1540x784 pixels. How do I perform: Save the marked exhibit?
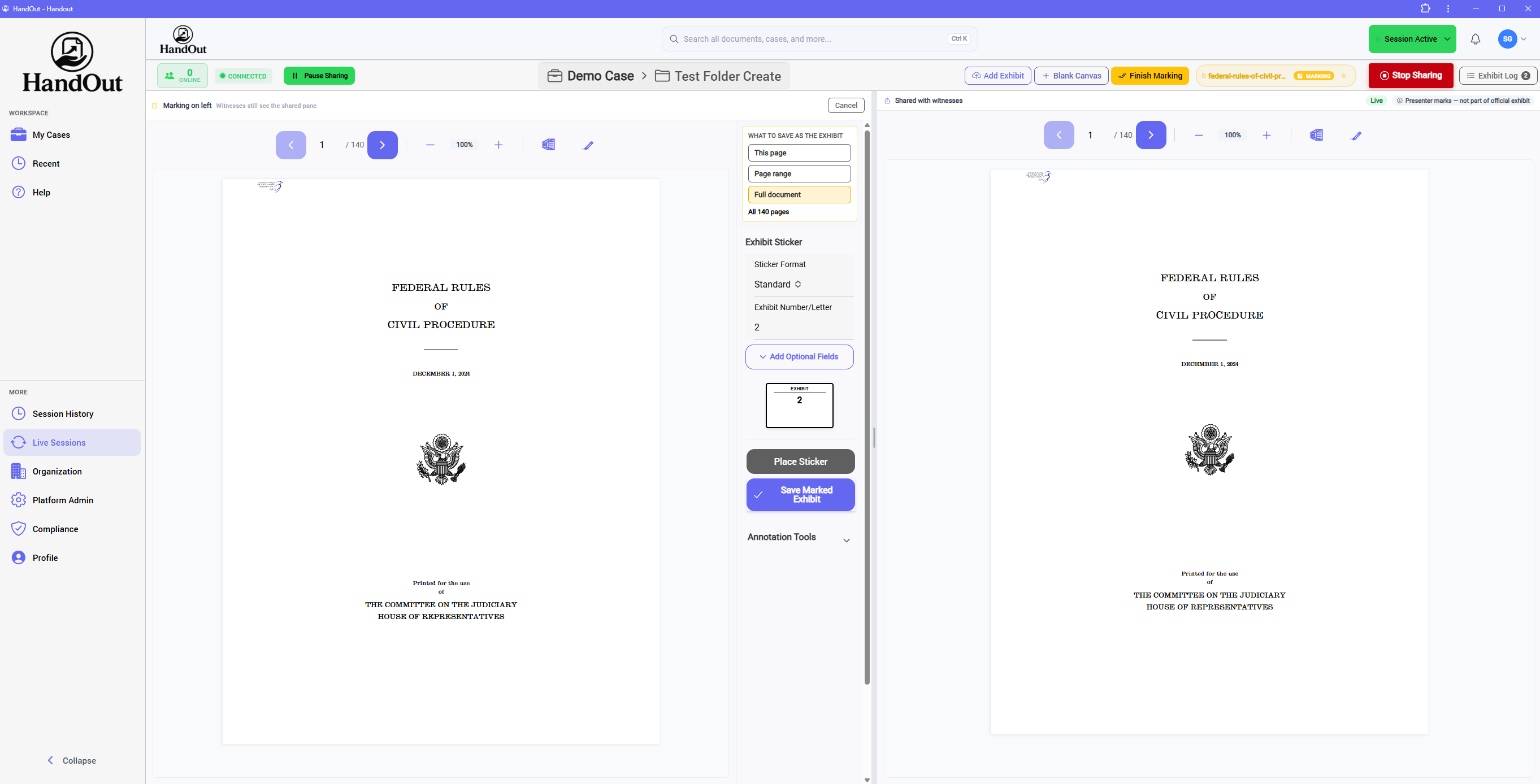tap(800, 495)
